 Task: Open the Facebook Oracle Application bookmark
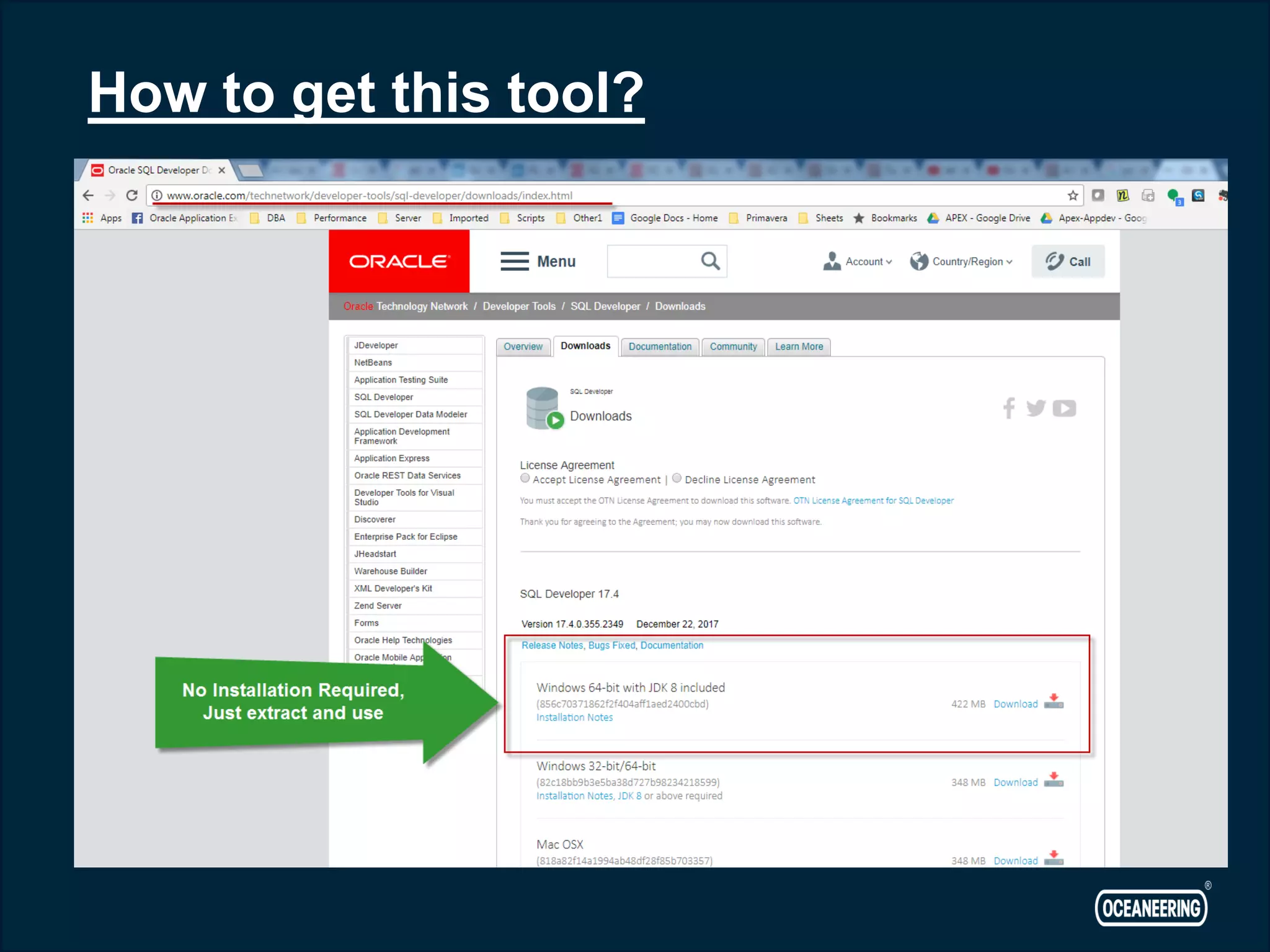point(184,218)
